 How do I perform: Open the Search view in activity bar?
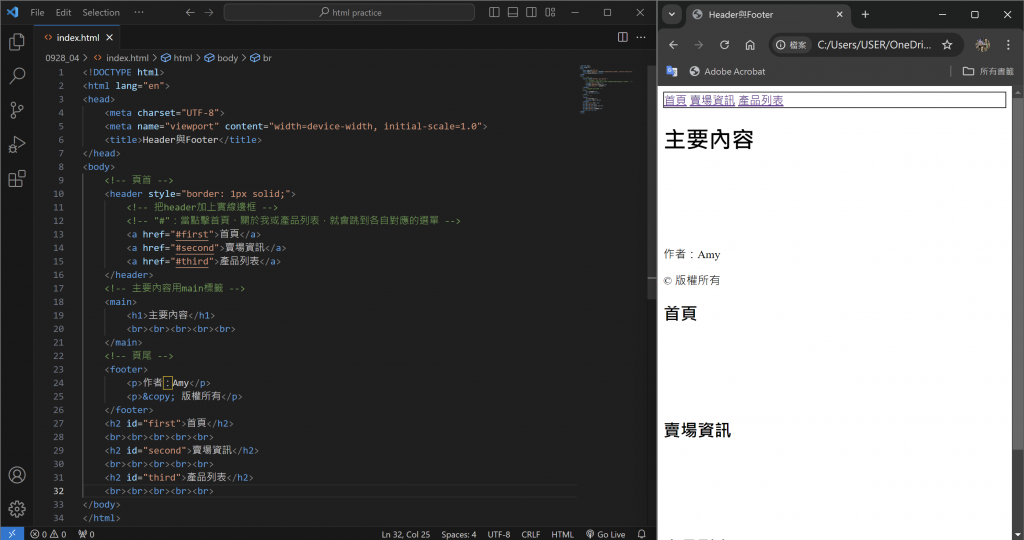tap(17, 76)
